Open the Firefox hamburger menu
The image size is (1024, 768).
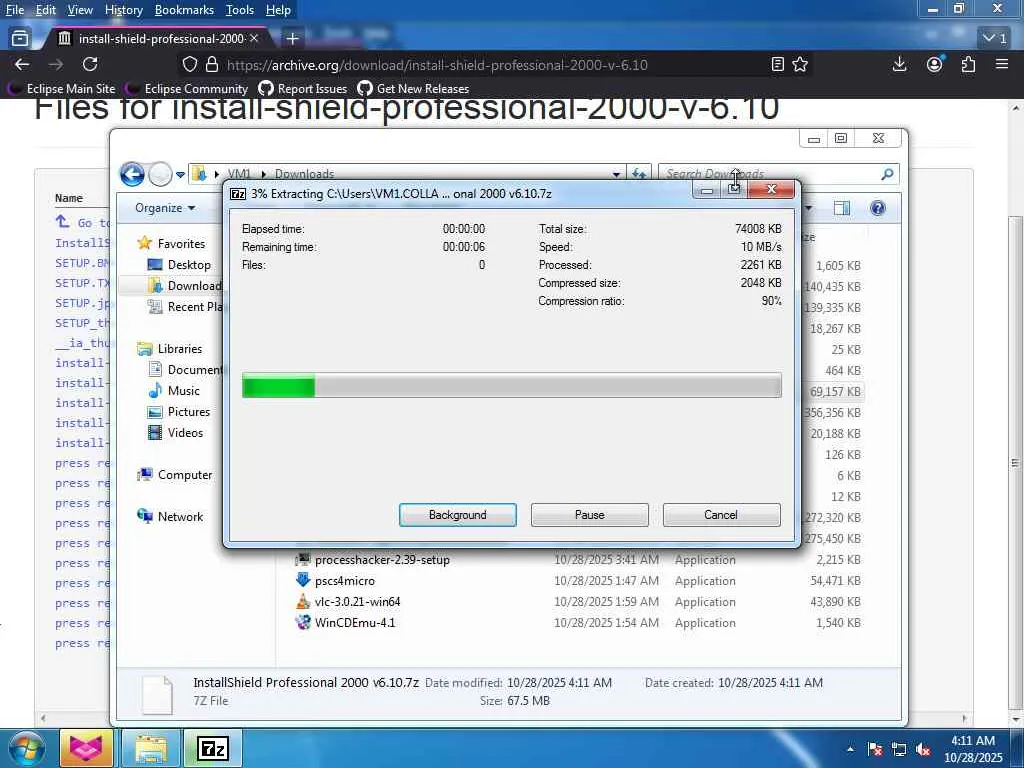[1002, 64]
